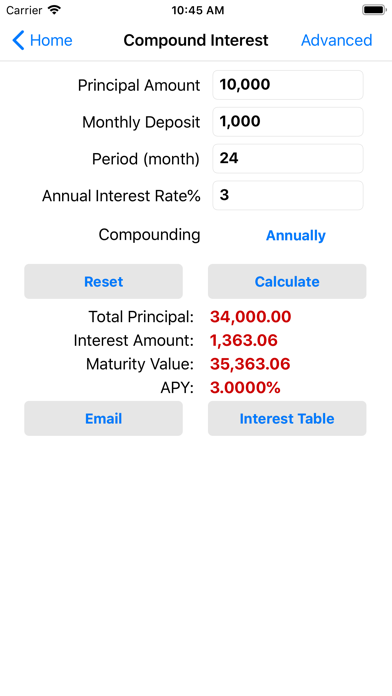Select the Annual Interest Rate% field
This screenshot has width=392, height=696.
point(288,195)
